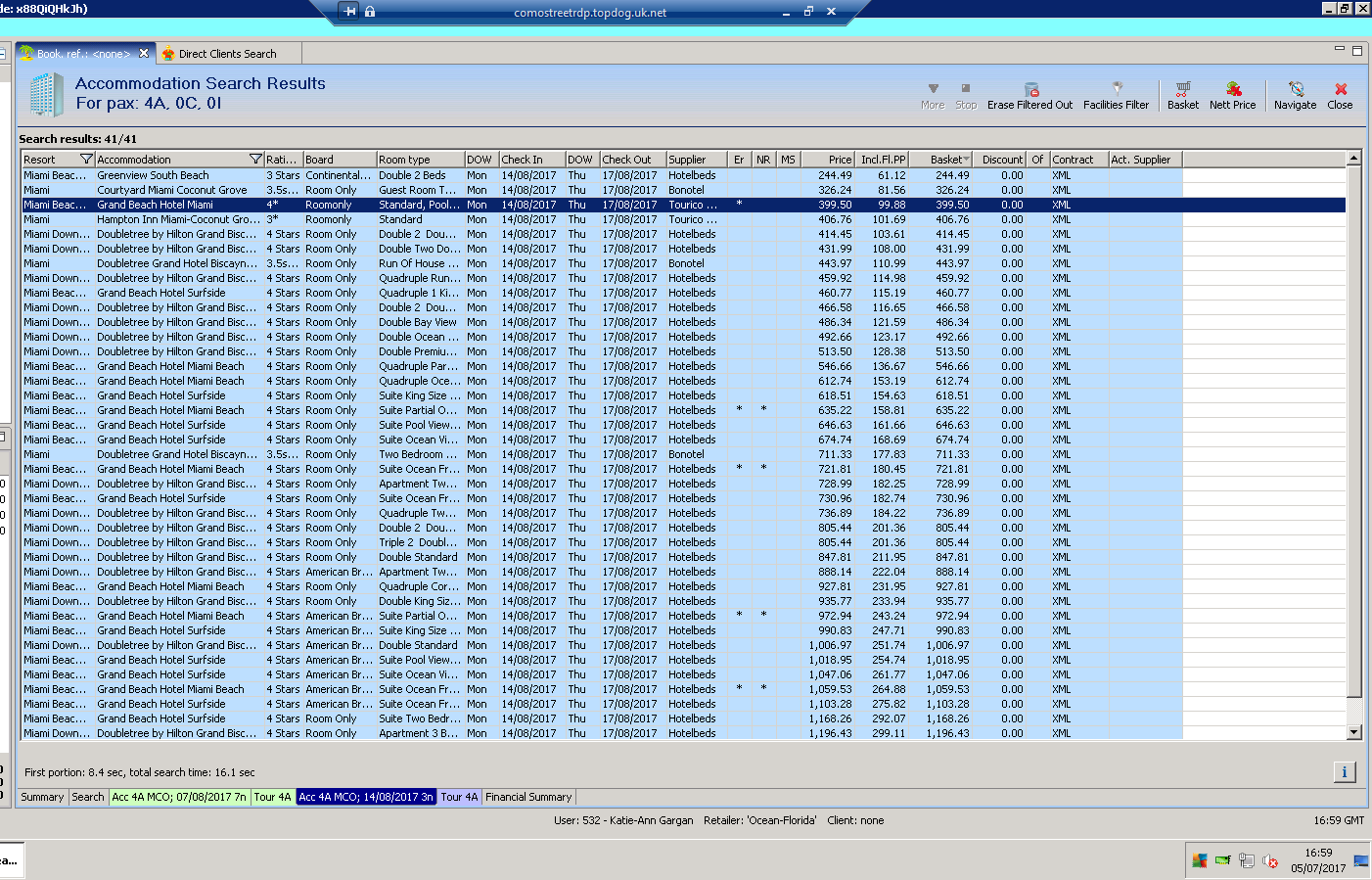Screen dimensions: 1372x880
Task: Select the Hampton Inn Miami-Coconut Gro... row
Action: [684, 219]
